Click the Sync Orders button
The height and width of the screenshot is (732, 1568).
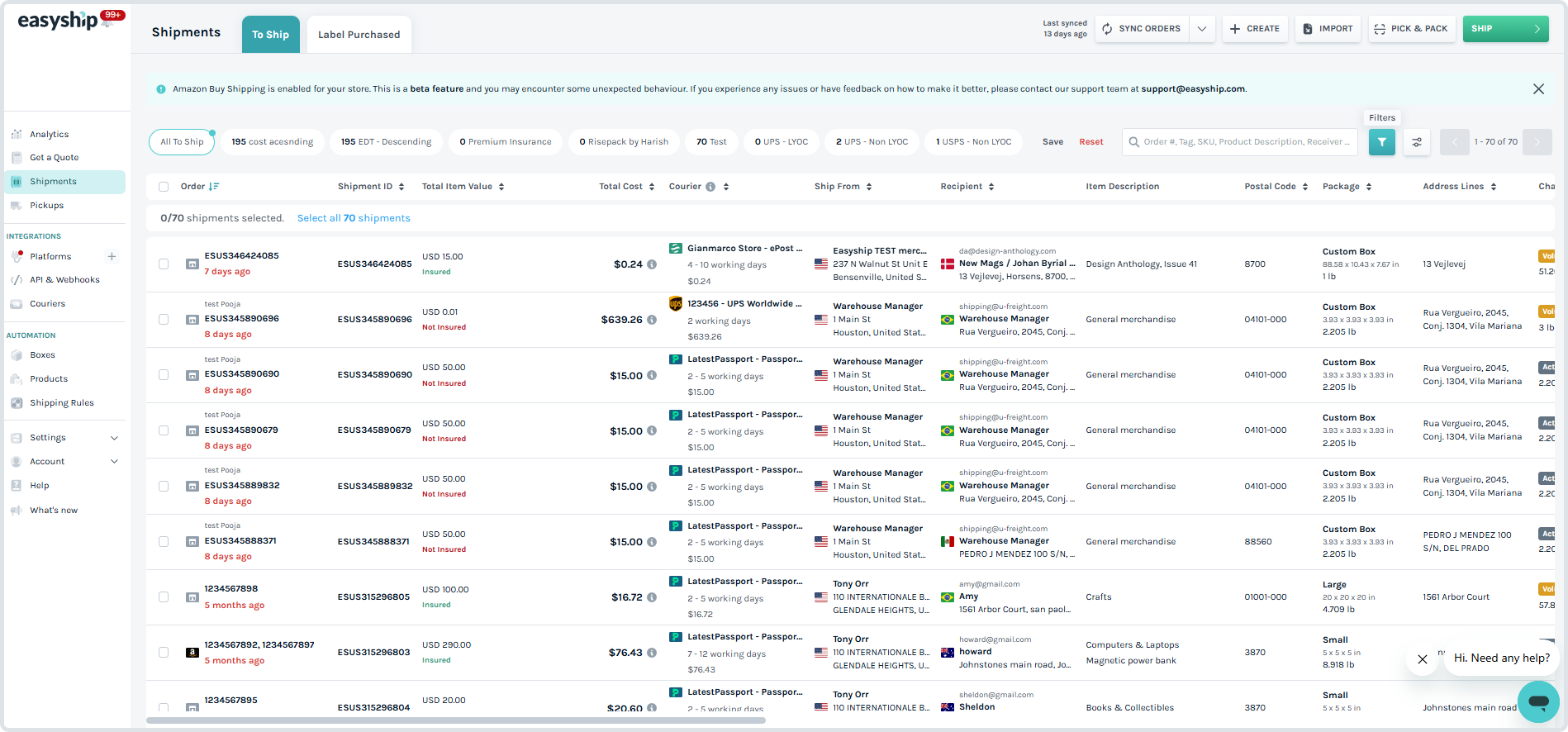point(1143,29)
